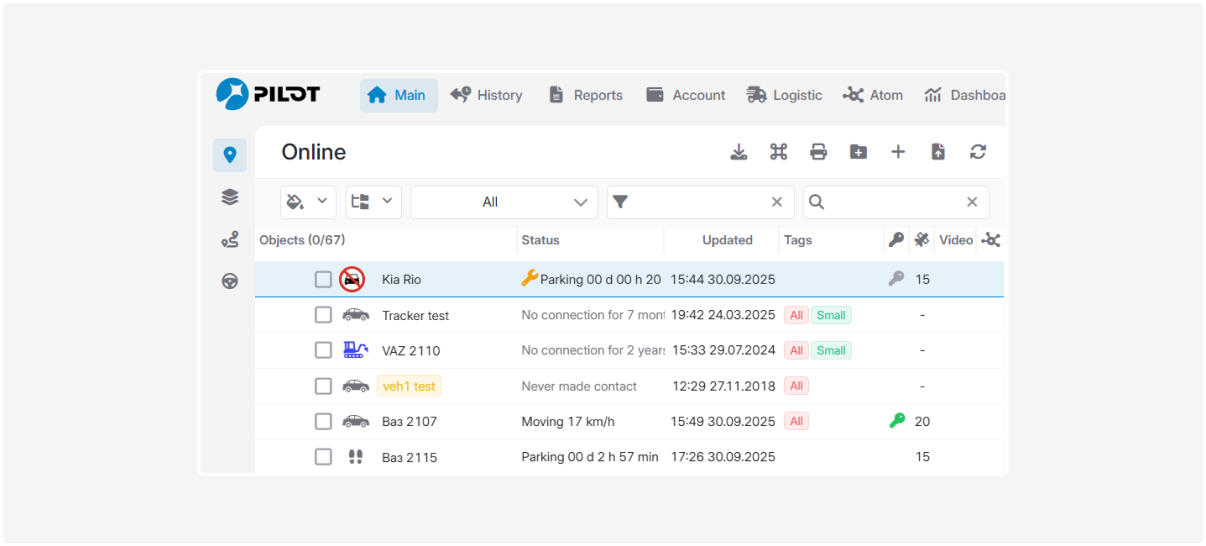The image size is (1206, 546).
Task: Expand the All filter combo box
Action: 504,202
